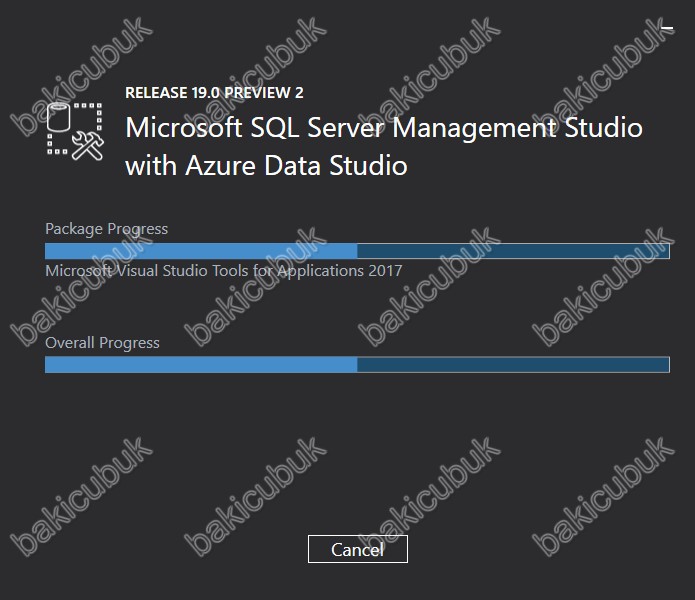Click the SQL Server Management Studio installer logo
Viewport: 695px width, 600px height.
[x=75, y=131]
